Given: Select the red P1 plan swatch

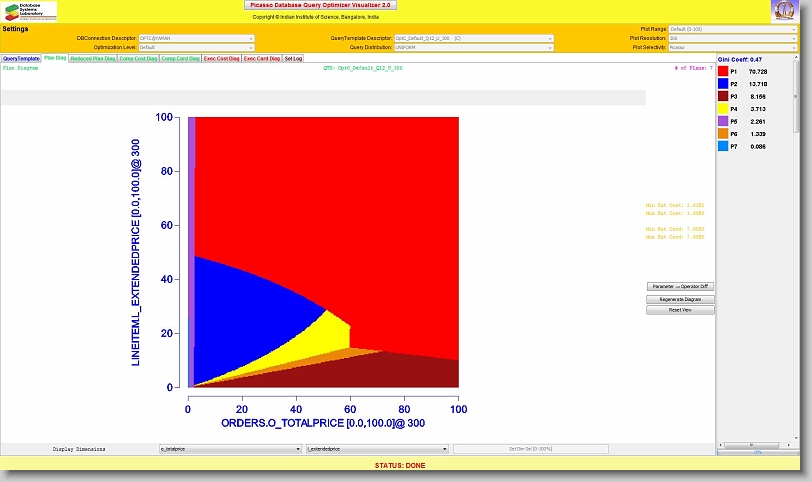Looking at the screenshot, I should pyautogui.click(x=723, y=72).
